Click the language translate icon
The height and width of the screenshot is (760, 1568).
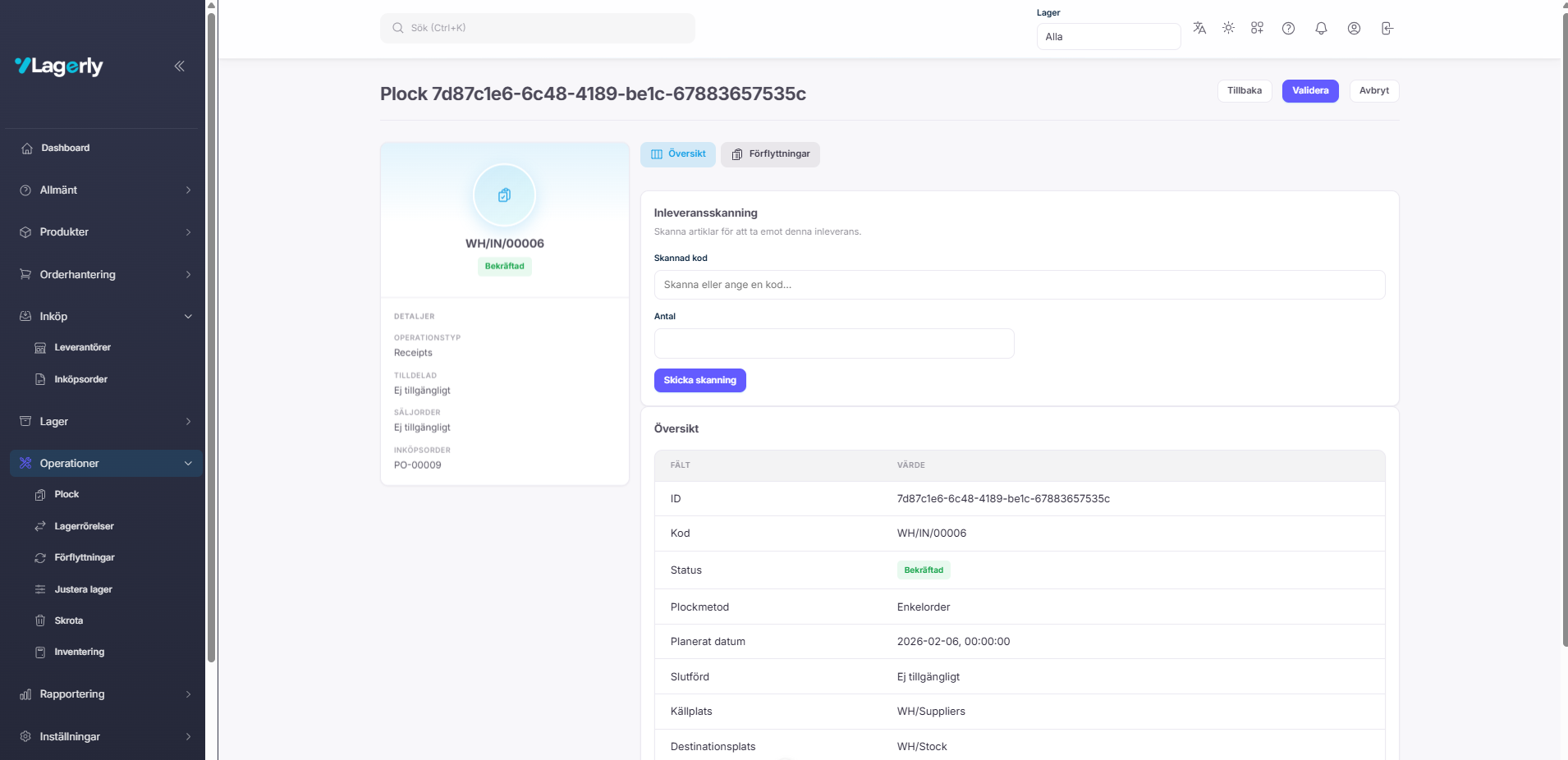click(1199, 28)
